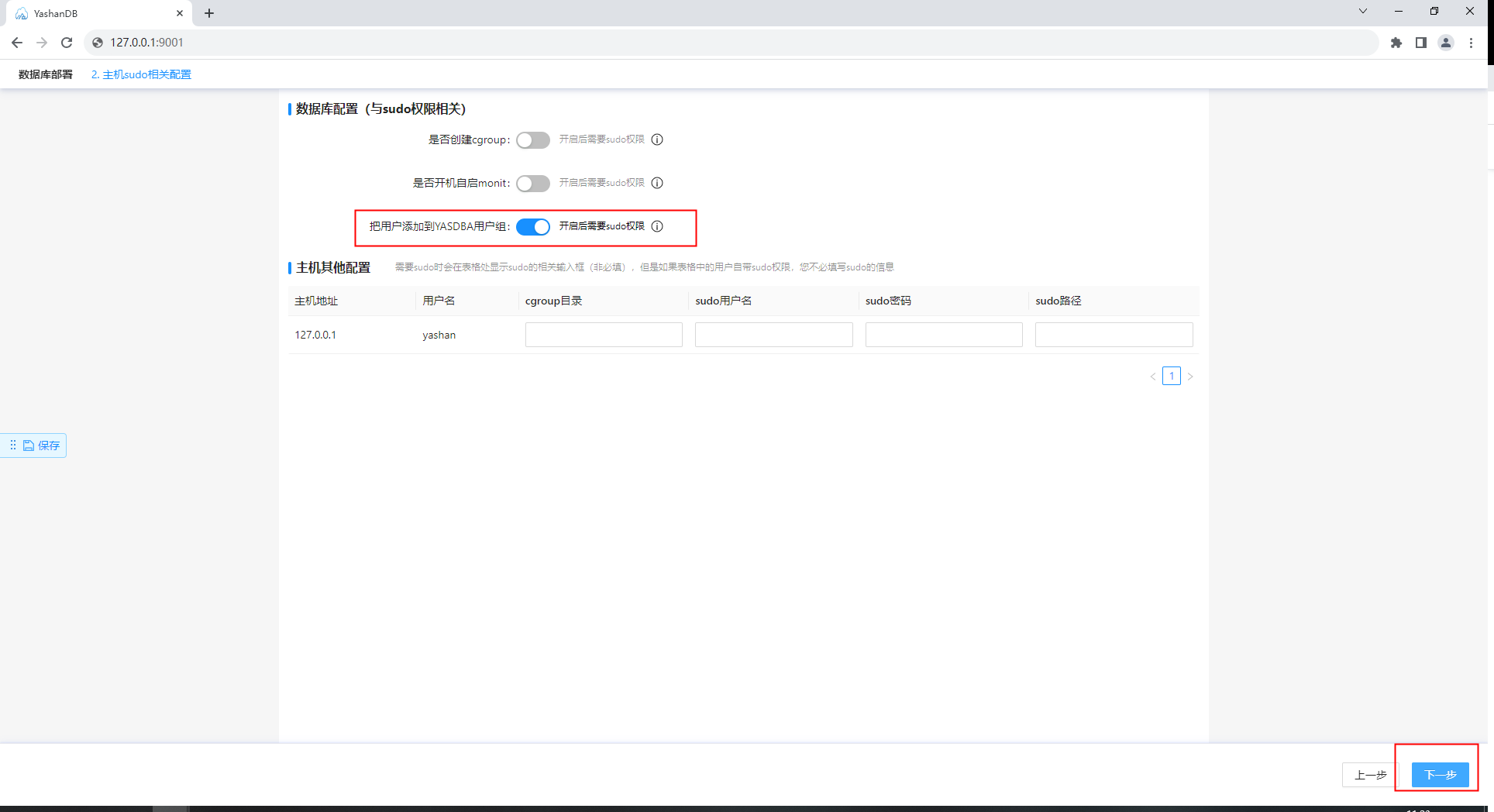Click the address bar URL 127.0.0.1:9001
The height and width of the screenshot is (812, 1494).
pyautogui.click(x=147, y=43)
